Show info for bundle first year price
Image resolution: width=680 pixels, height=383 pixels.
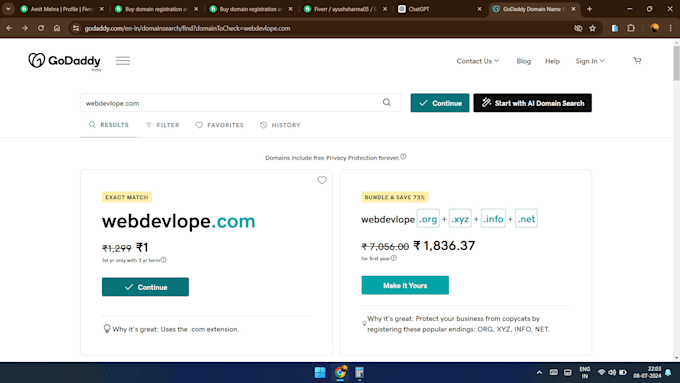click(394, 258)
